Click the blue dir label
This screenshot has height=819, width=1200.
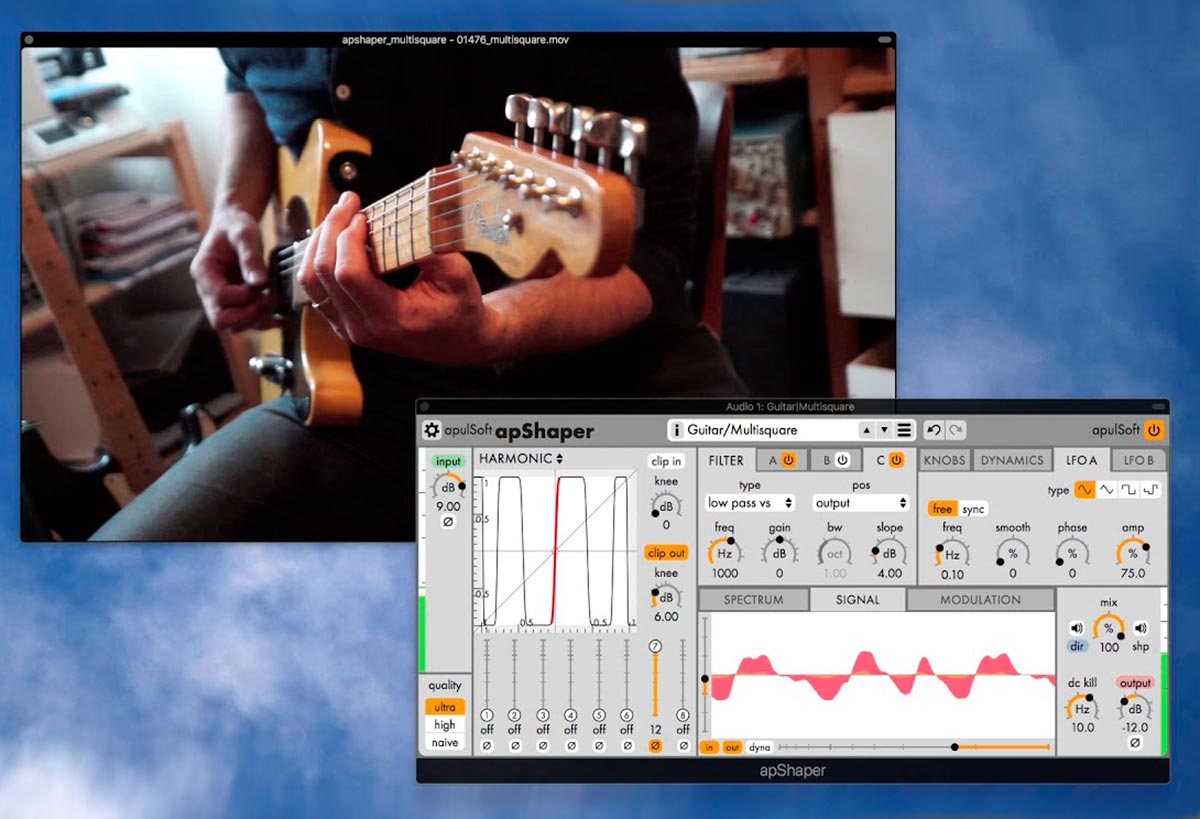(x=1077, y=646)
